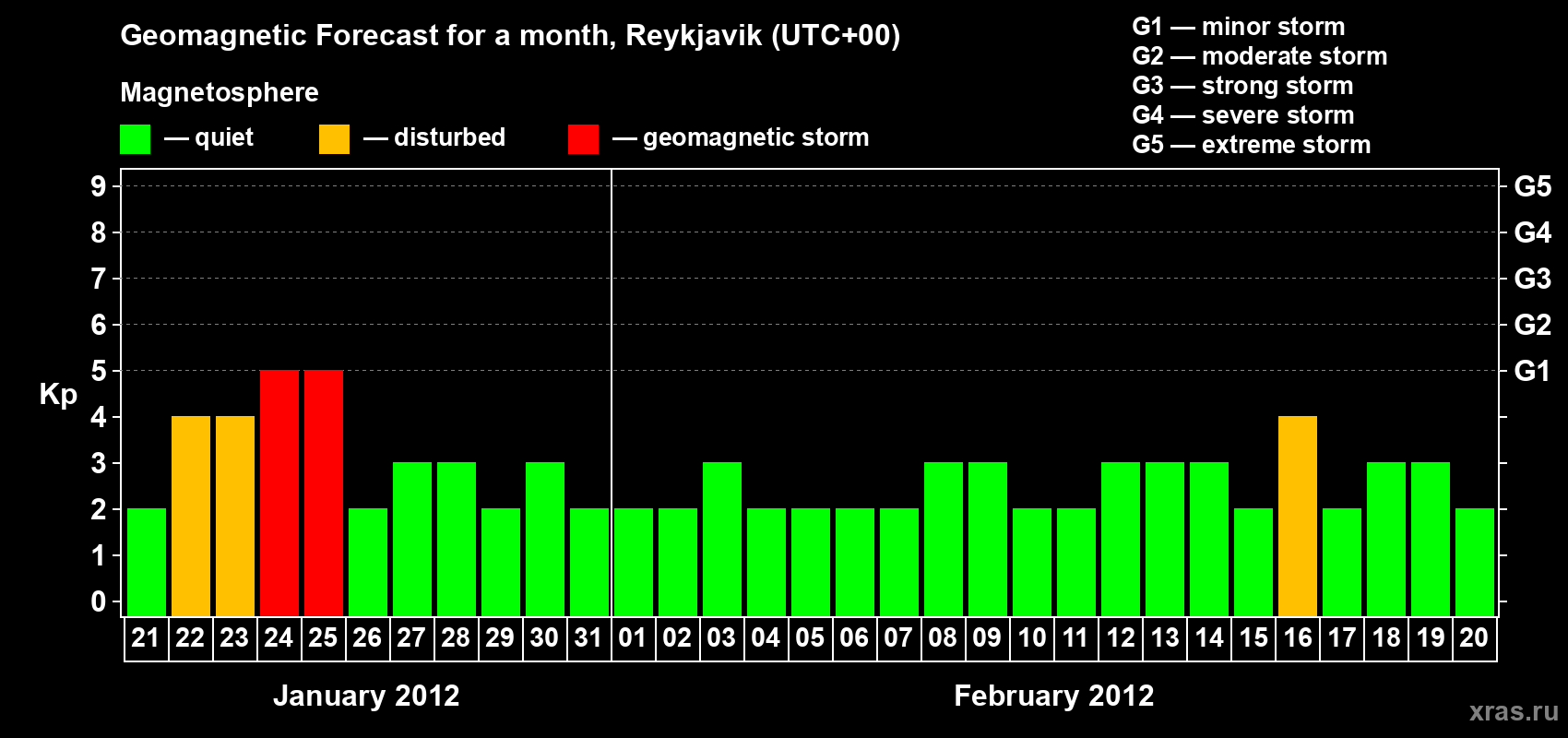Click 'G1 — minor storm' legend line
Viewport: 1568px width, 738px height.
[1238, 27]
